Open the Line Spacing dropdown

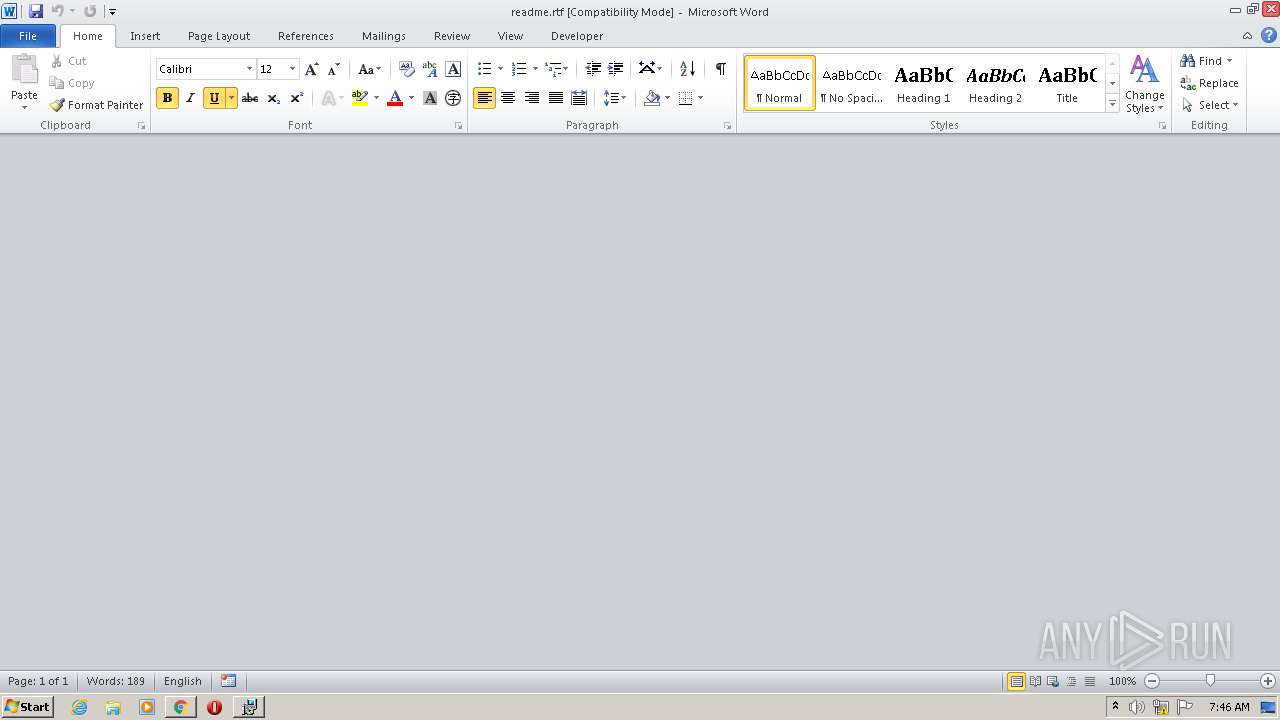click(615, 98)
